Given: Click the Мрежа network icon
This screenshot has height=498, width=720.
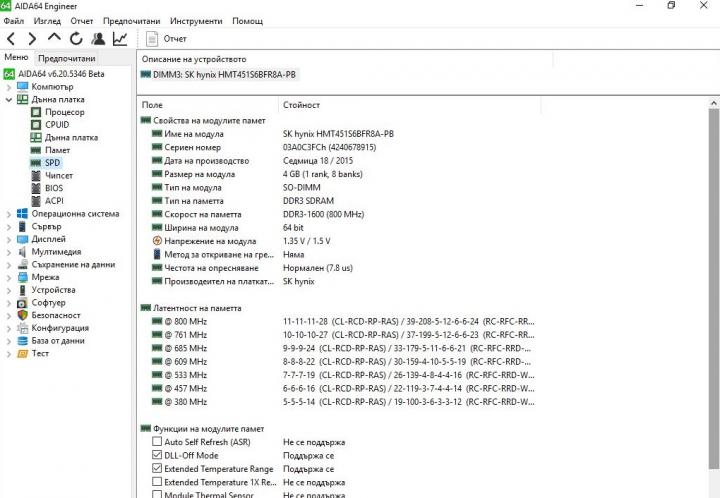Looking at the screenshot, I should click(x=22, y=277).
